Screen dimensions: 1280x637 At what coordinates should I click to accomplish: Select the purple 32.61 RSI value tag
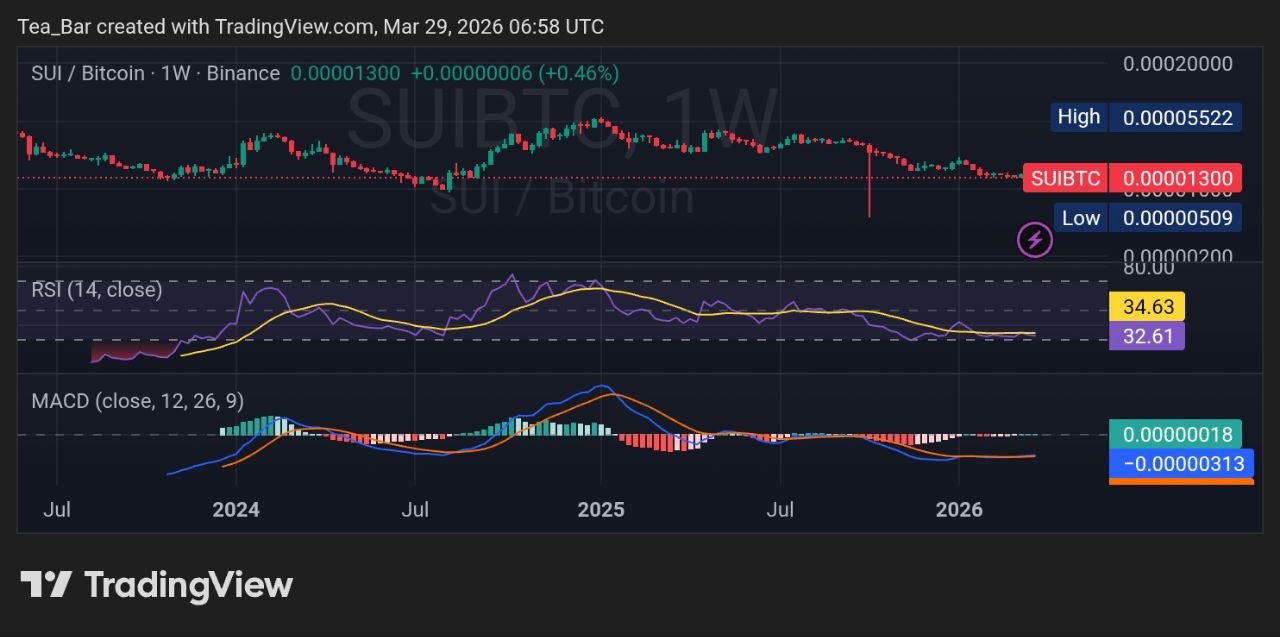point(1147,336)
